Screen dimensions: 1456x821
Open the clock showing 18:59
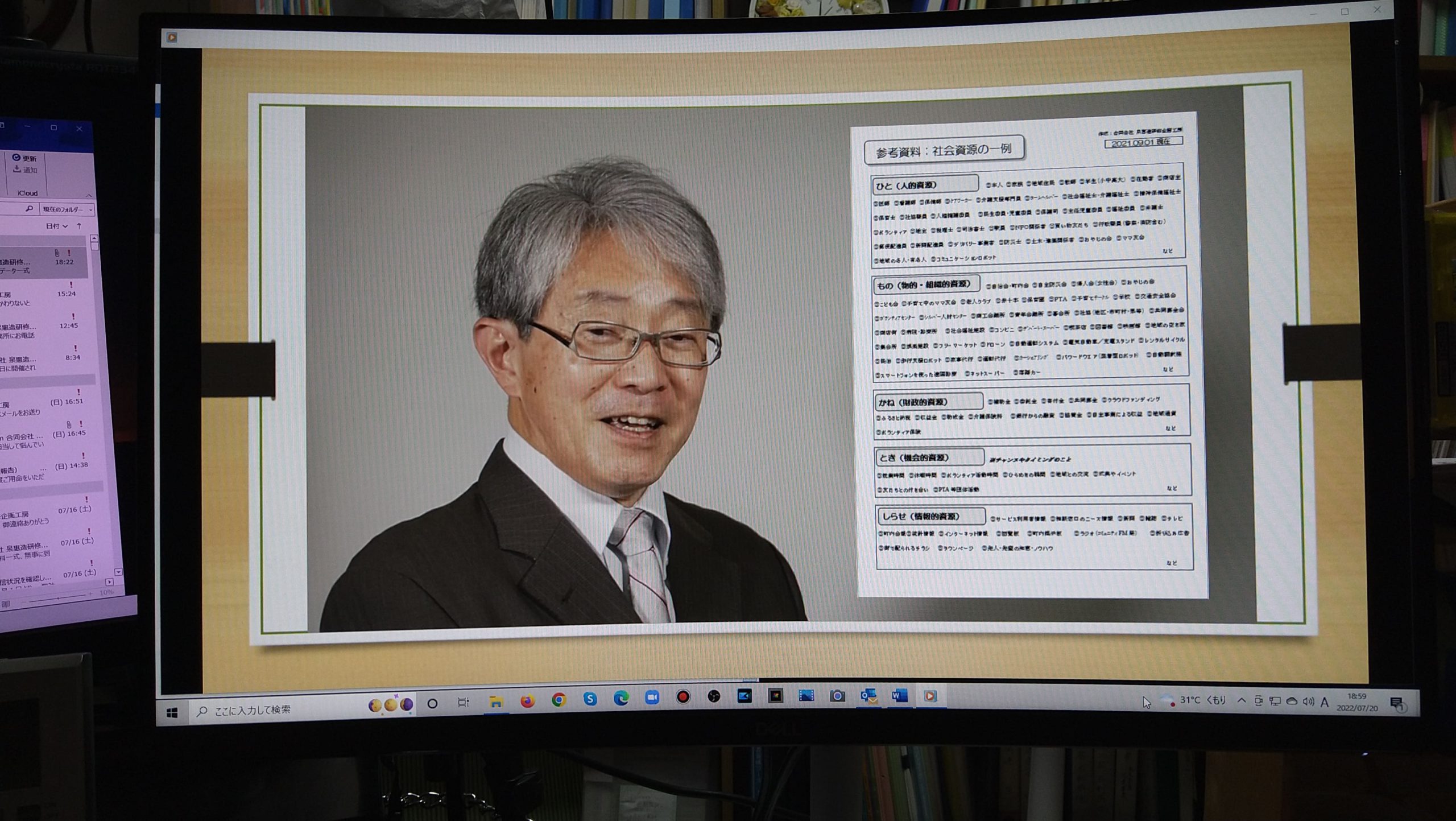point(1357,703)
